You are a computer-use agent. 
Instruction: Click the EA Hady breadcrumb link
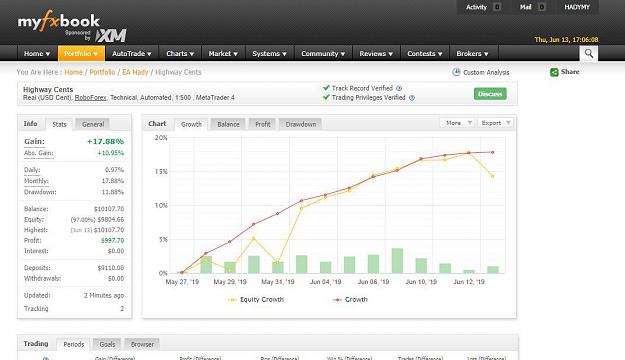point(135,72)
